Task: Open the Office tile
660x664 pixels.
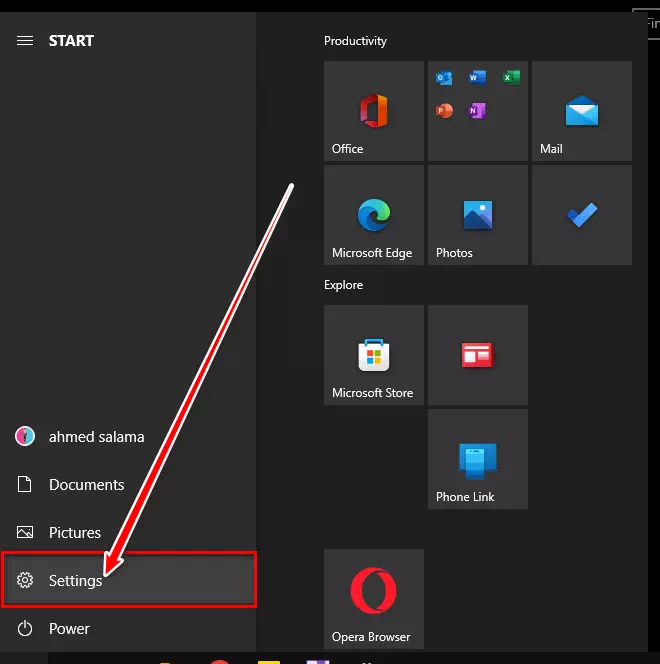Action: pos(374,111)
